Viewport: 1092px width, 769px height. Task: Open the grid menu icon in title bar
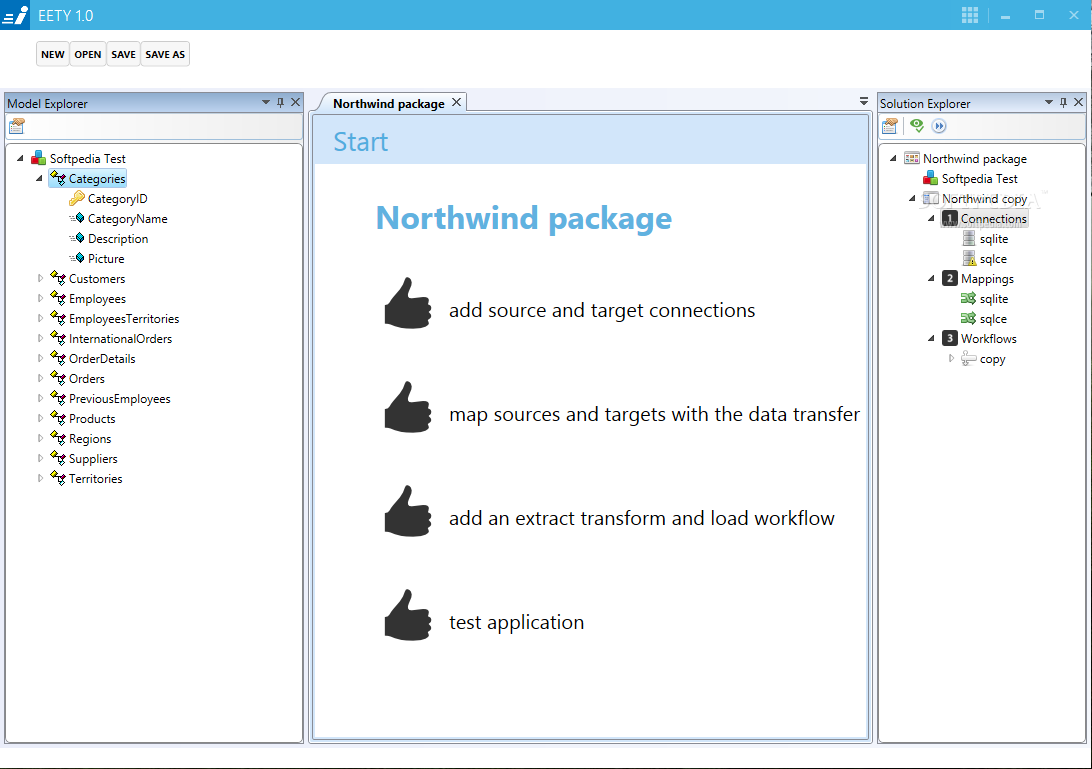point(969,15)
